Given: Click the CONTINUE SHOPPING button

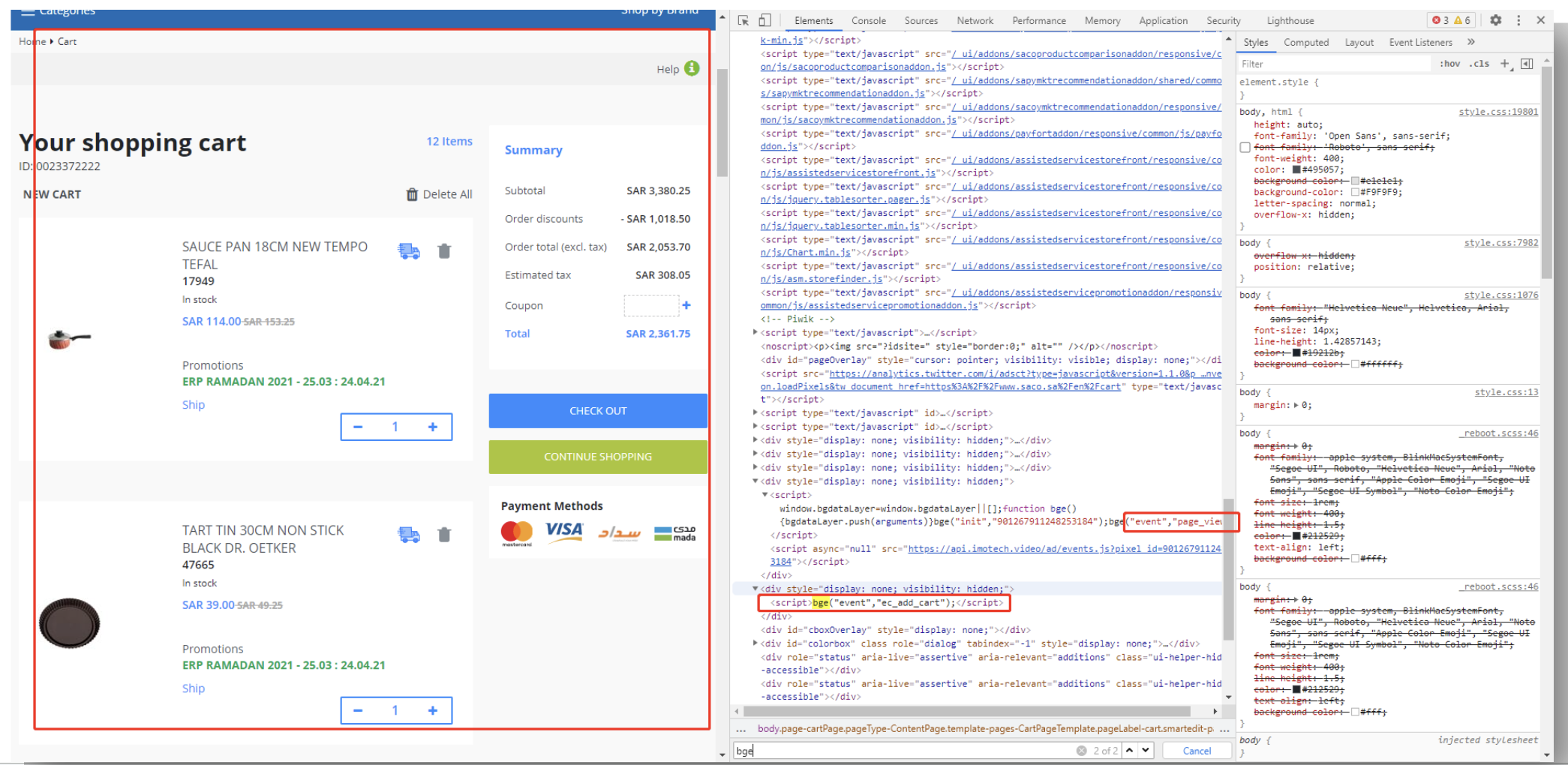Looking at the screenshot, I should pyautogui.click(x=598, y=457).
